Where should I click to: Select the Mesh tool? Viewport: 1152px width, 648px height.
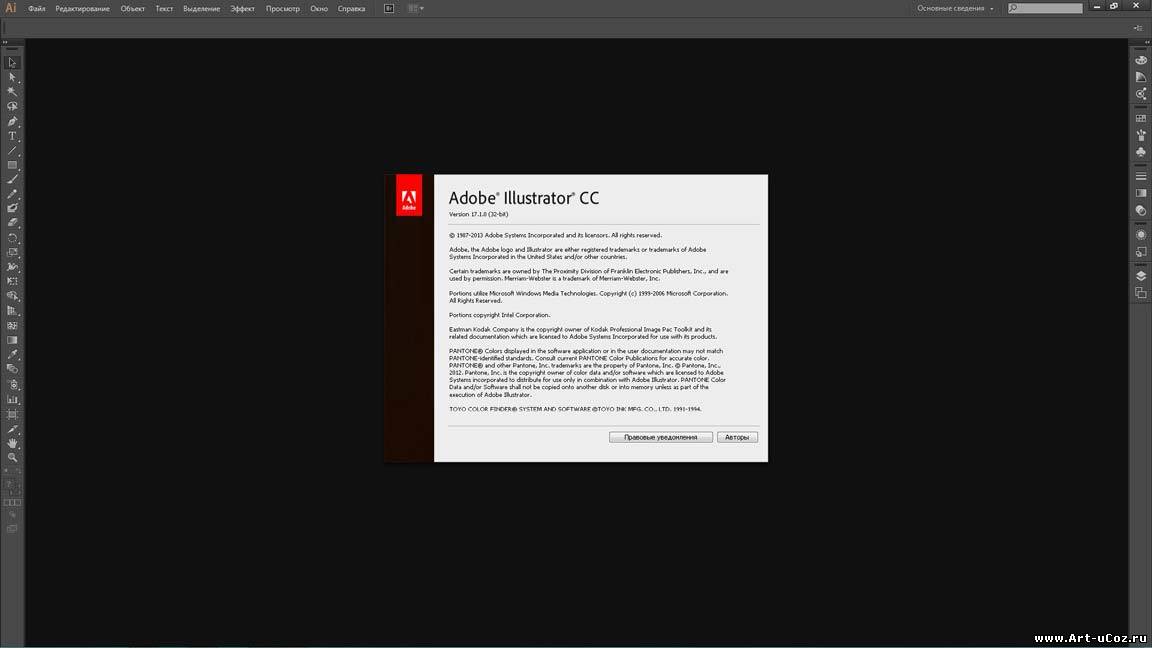coord(12,325)
